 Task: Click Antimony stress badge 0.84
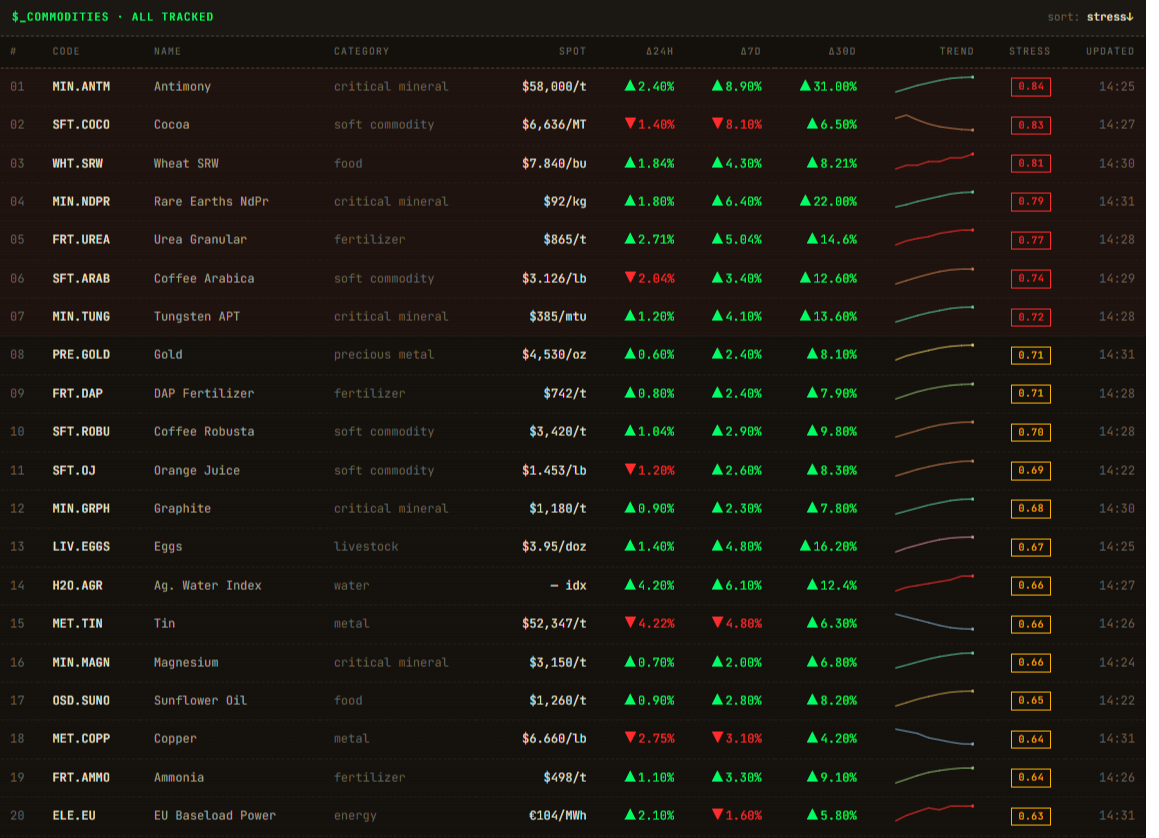coord(1030,86)
